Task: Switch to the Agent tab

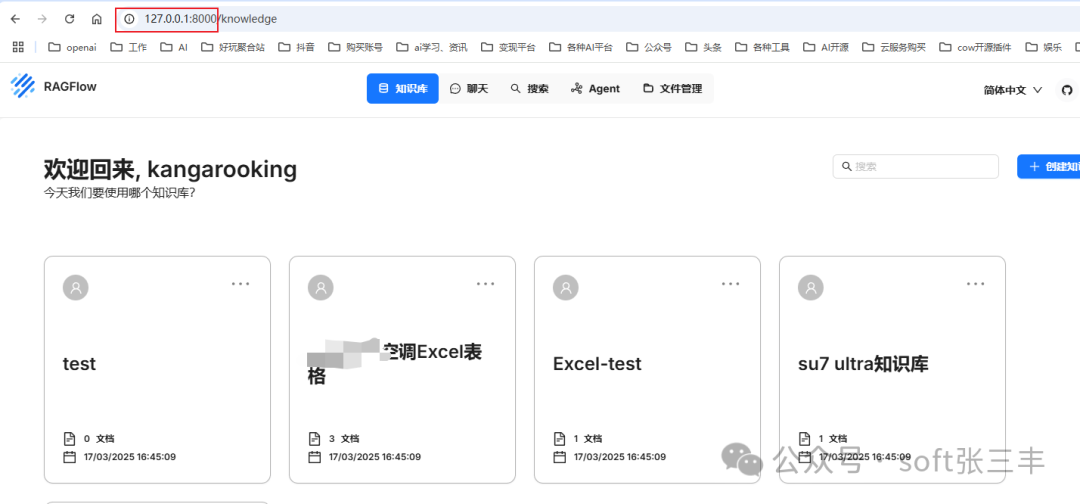Action: point(595,89)
